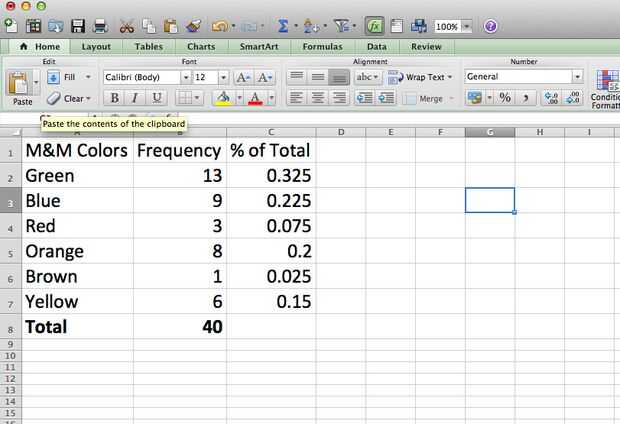Screen dimensions: 620x424
Task: Align text to middle vertically
Action: coord(318,77)
